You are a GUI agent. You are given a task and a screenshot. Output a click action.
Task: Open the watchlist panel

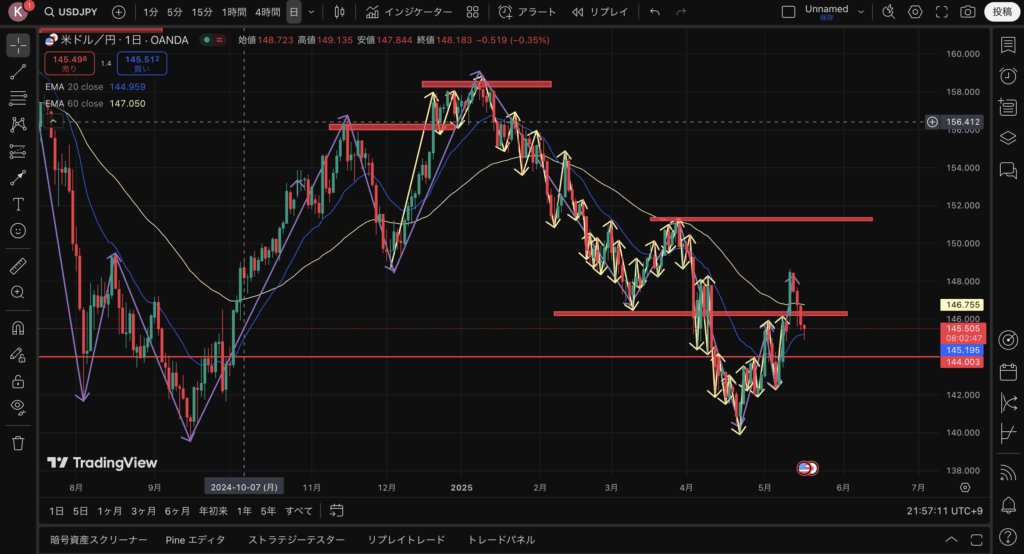1008,45
